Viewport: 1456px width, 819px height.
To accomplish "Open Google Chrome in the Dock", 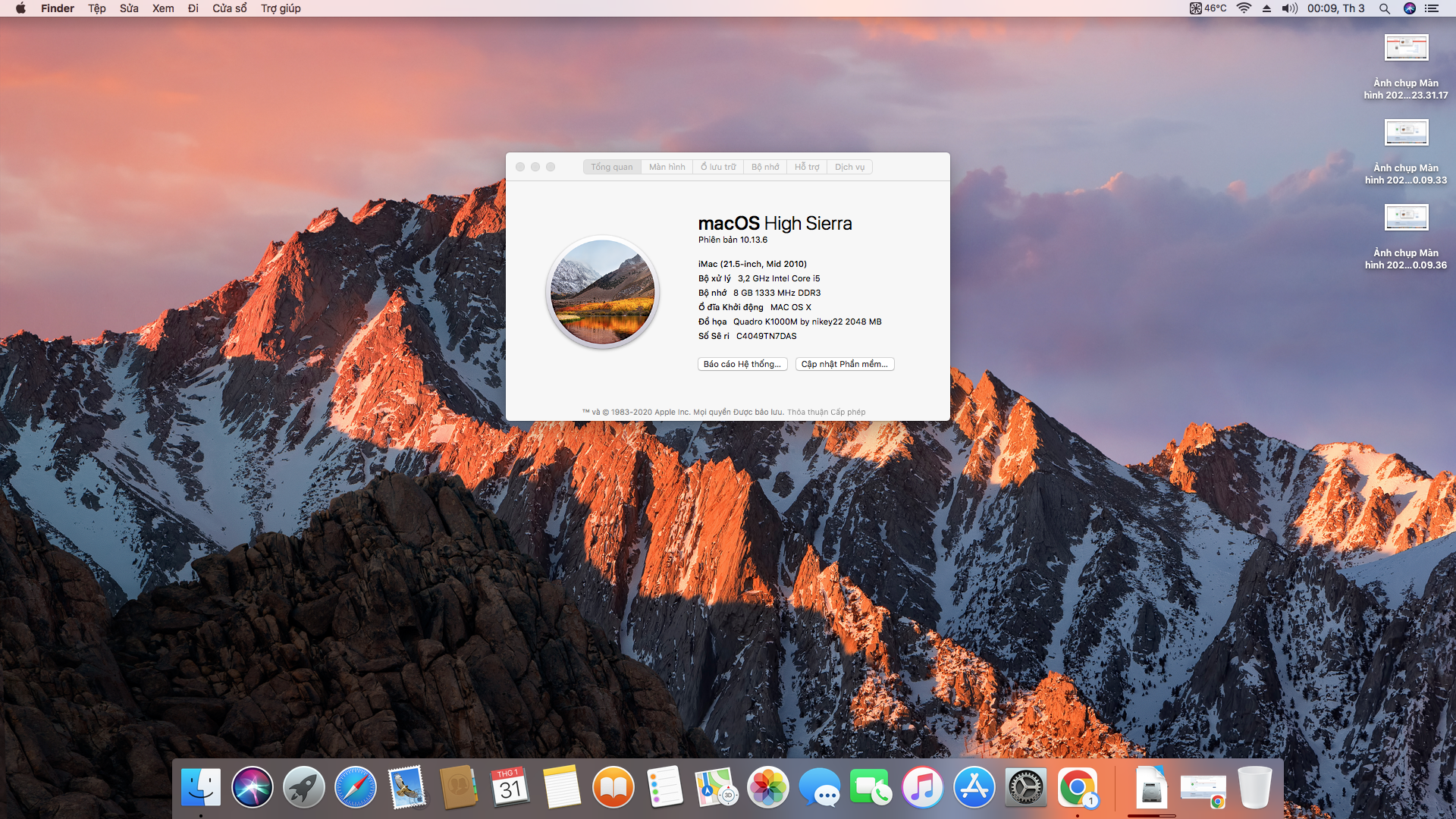I will coord(1077,787).
